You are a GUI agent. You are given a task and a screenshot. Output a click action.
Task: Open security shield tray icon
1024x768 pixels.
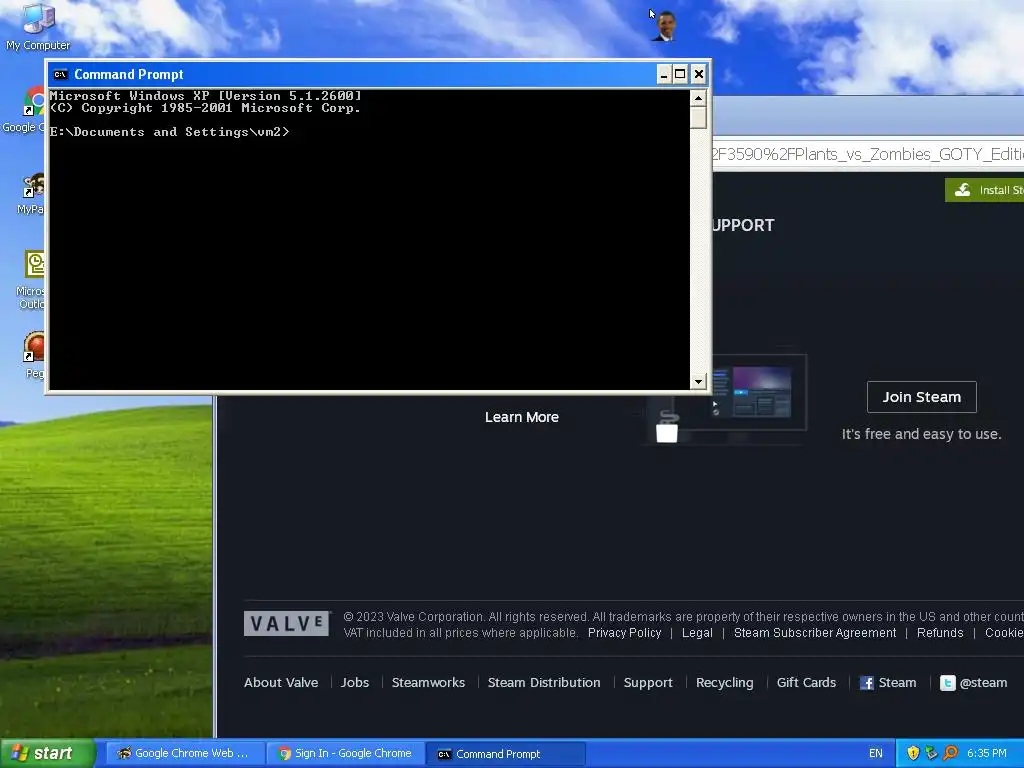click(x=913, y=753)
